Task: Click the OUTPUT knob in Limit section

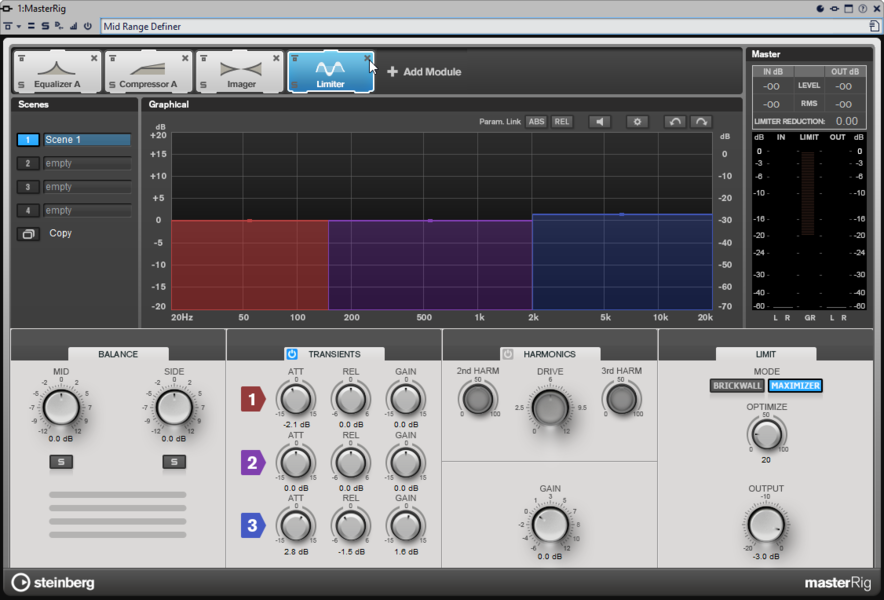Action: click(x=766, y=525)
